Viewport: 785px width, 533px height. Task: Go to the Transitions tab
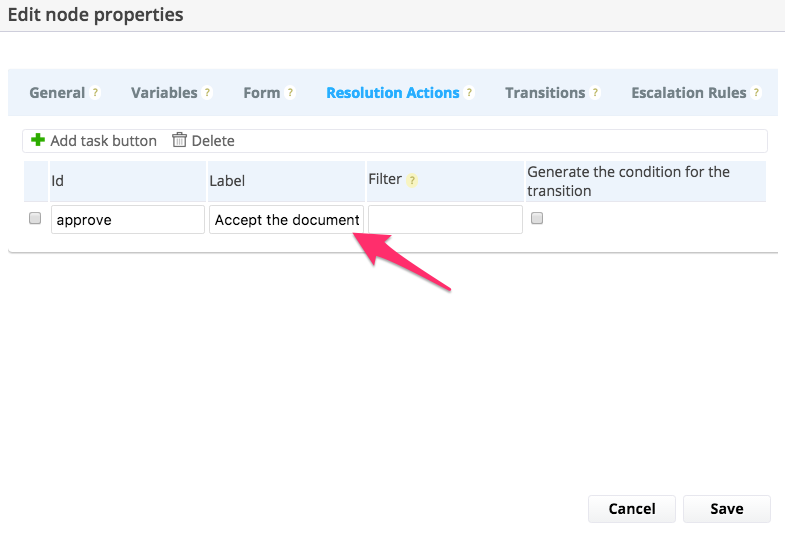coord(545,93)
